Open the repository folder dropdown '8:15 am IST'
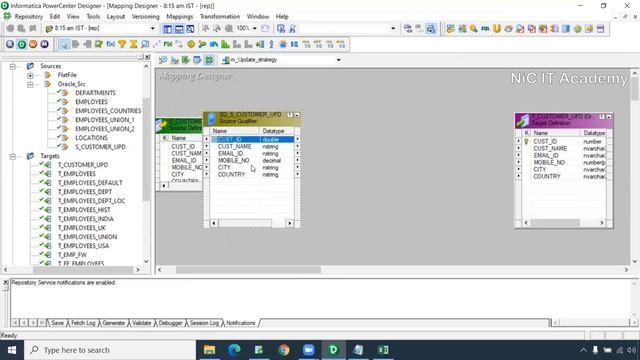This screenshot has height=360, width=640. click(x=153, y=29)
